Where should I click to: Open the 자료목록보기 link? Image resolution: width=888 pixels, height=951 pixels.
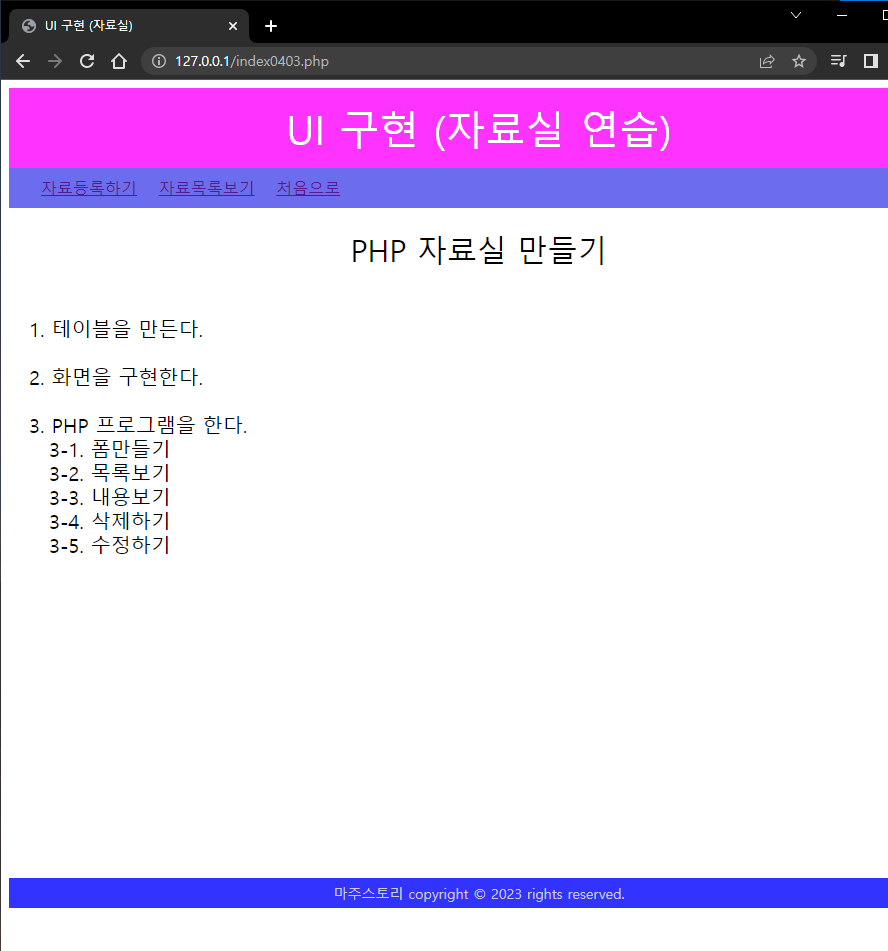pos(207,188)
